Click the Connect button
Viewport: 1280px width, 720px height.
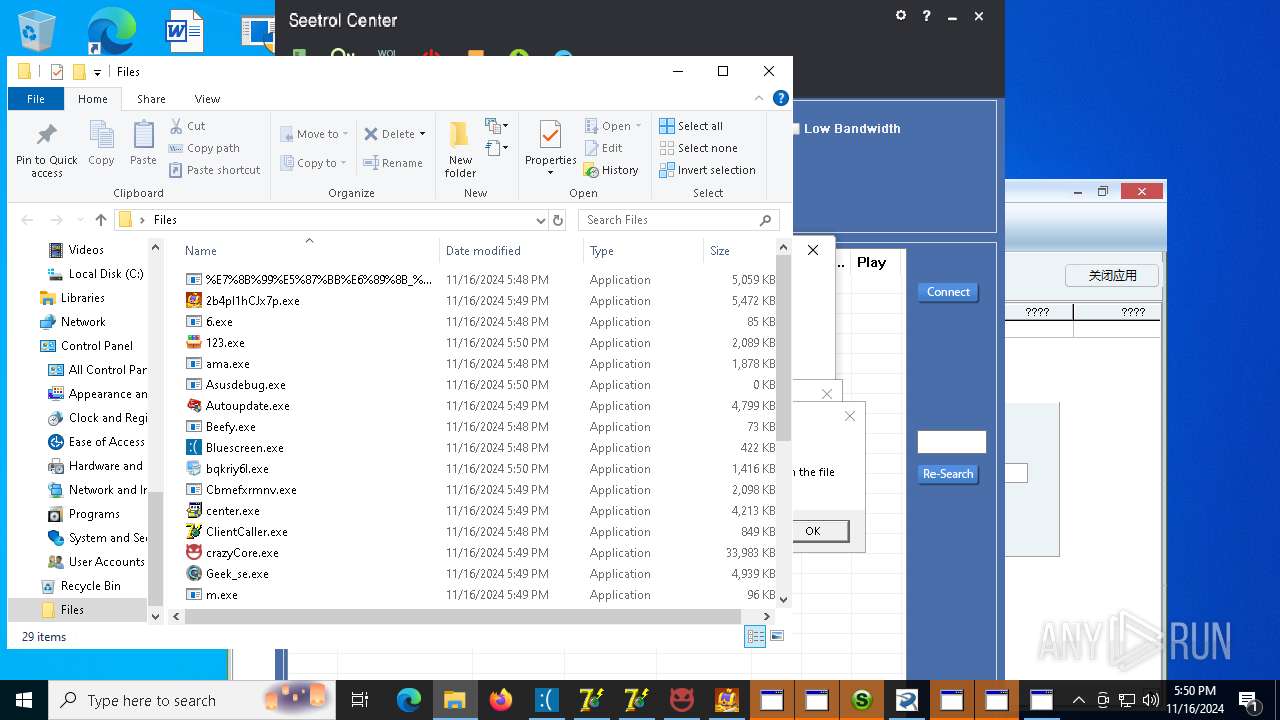[948, 292]
